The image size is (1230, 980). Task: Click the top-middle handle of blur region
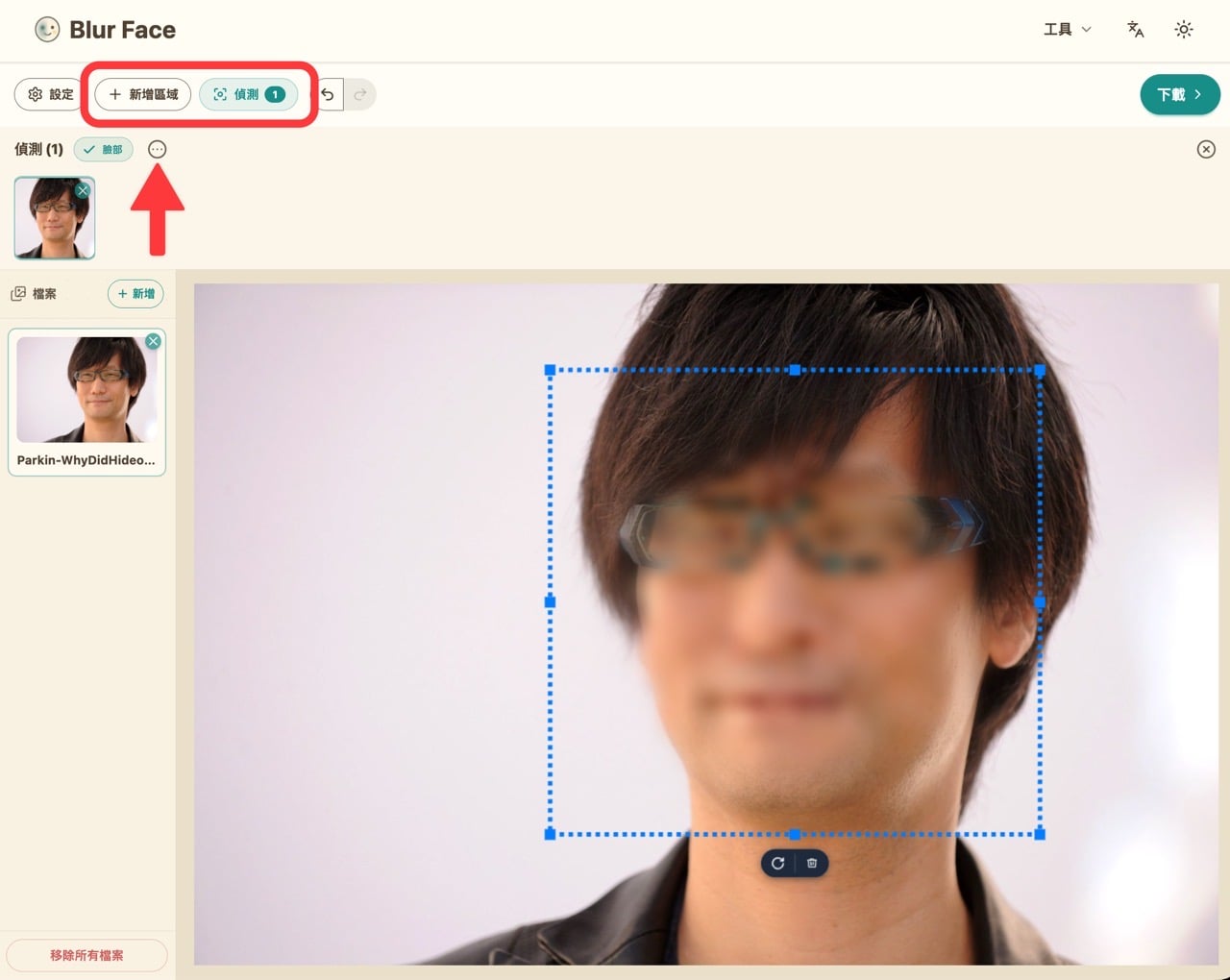pyautogui.click(x=795, y=370)
